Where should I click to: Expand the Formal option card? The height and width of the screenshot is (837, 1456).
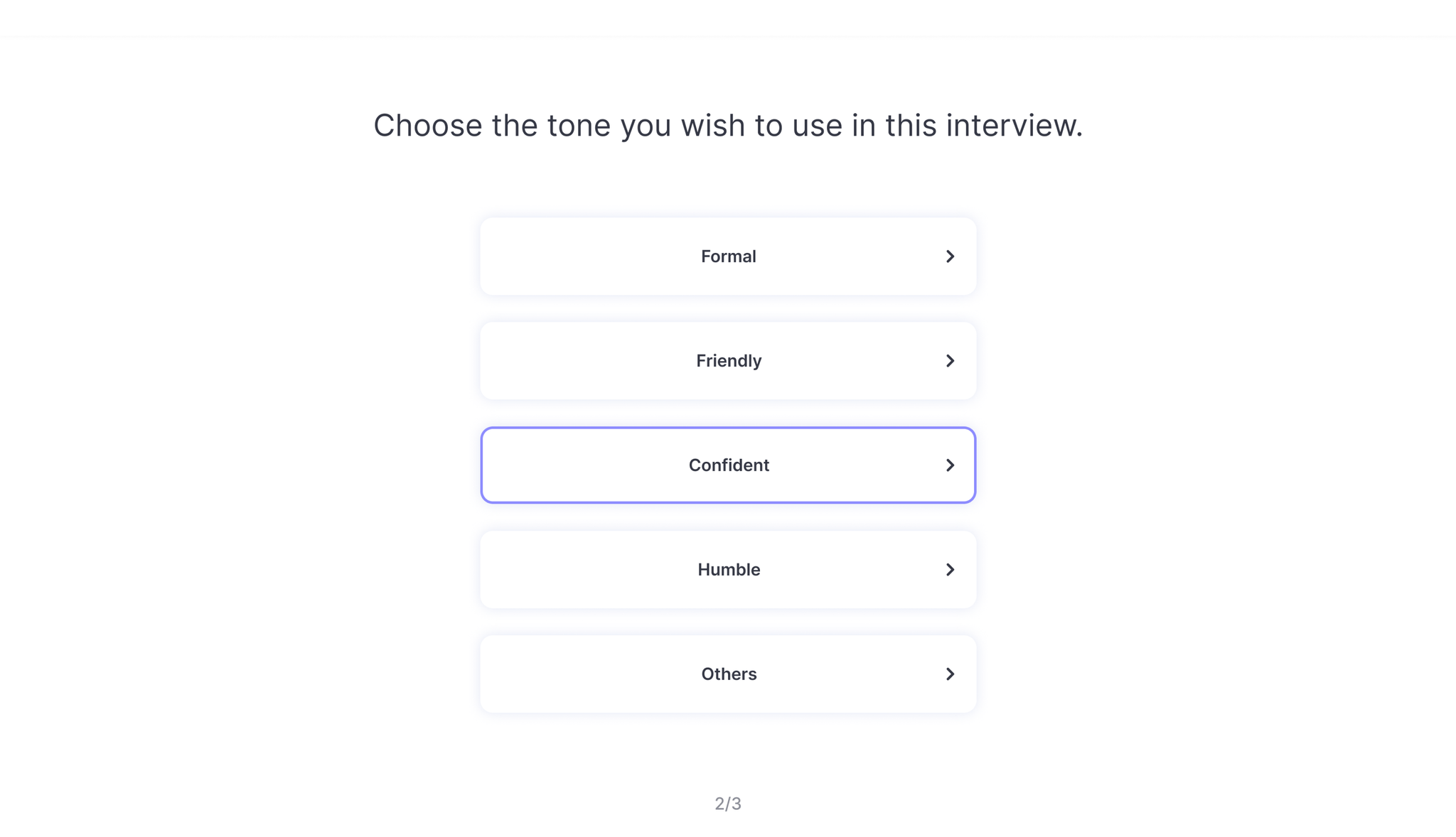tap(728, 256)
